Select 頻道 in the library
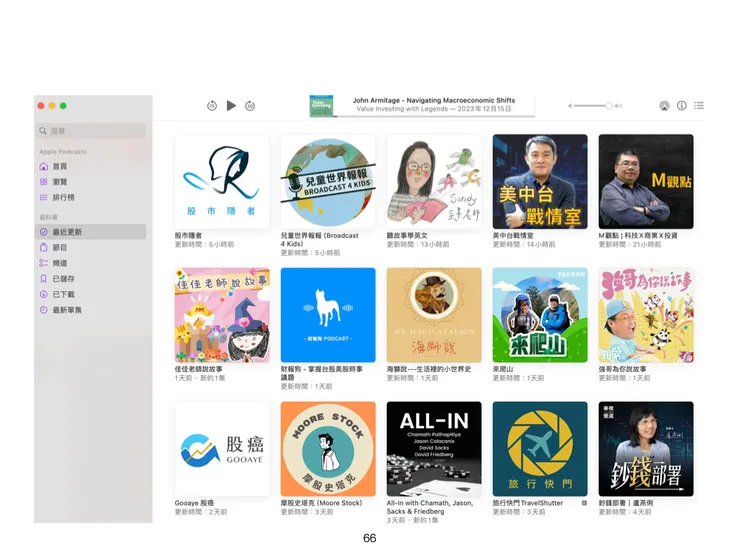This screenshot has width=740, height=555. point(91,263)
